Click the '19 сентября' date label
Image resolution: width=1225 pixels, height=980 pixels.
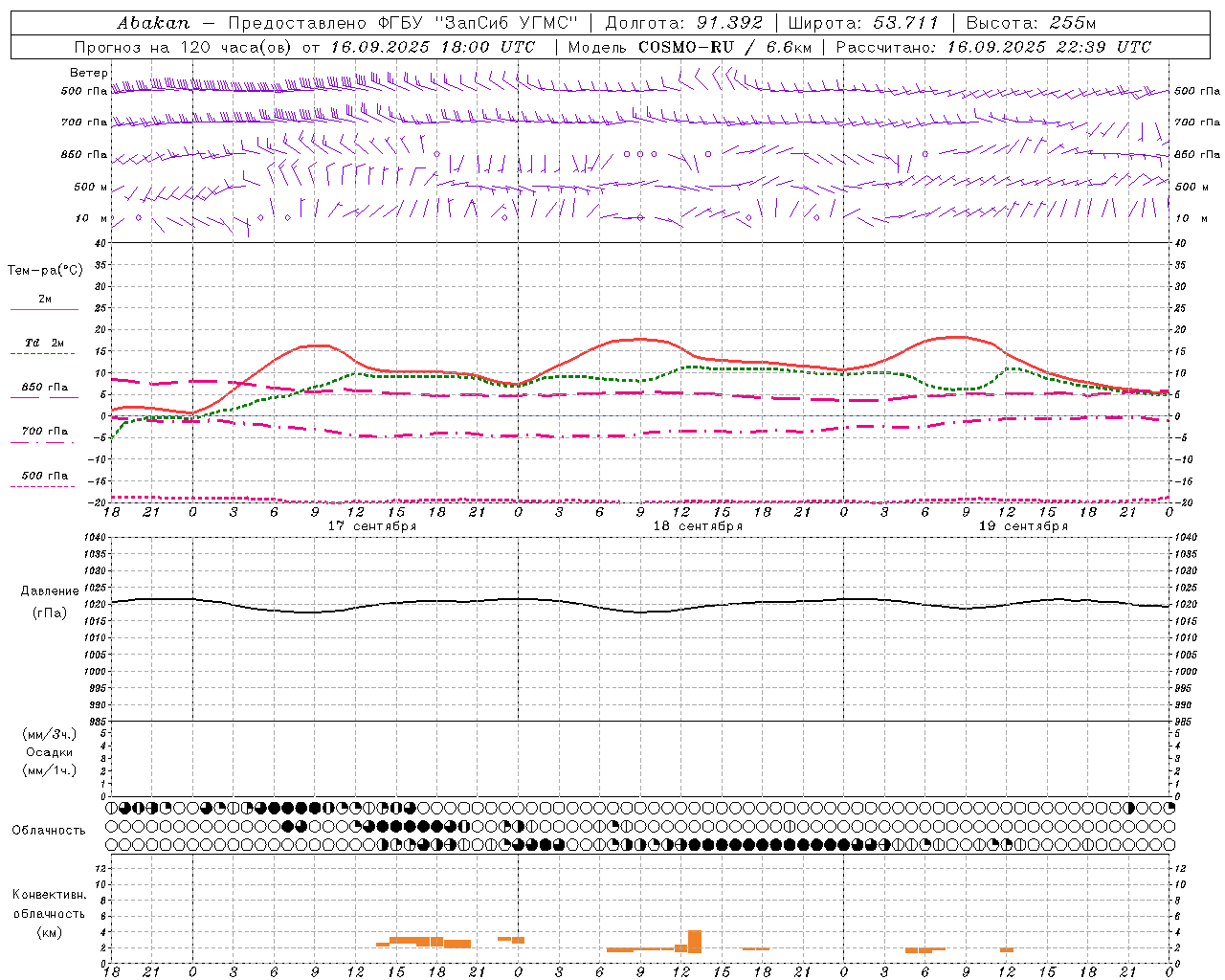(1023, 526)
